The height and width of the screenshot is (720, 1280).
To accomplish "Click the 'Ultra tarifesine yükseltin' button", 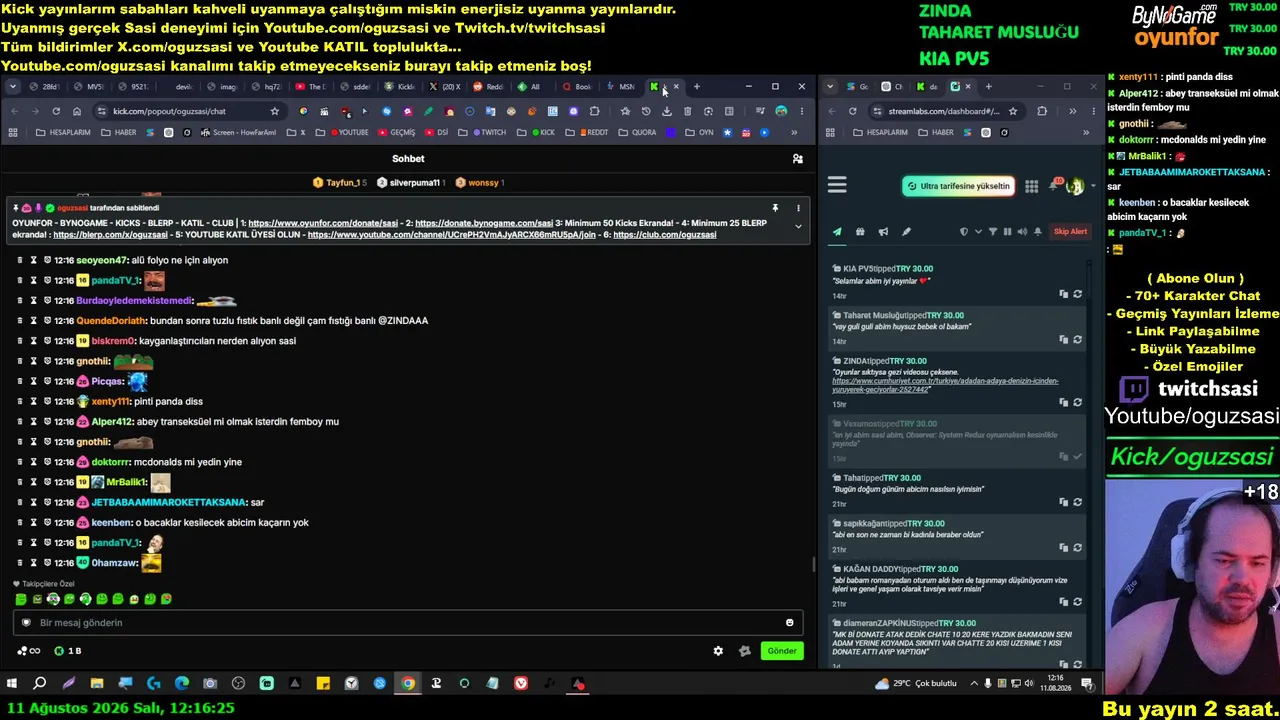I will [958, 186].
